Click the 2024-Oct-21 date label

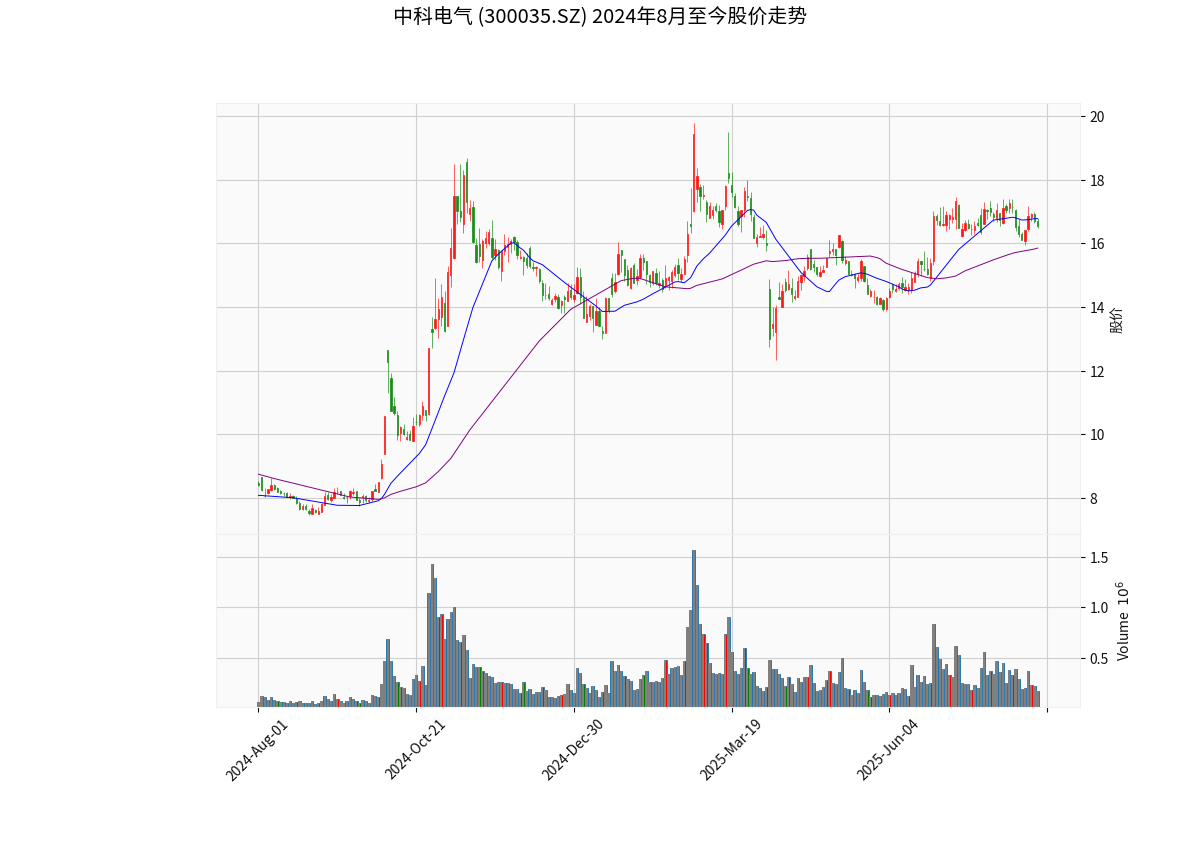pos(416,750)
